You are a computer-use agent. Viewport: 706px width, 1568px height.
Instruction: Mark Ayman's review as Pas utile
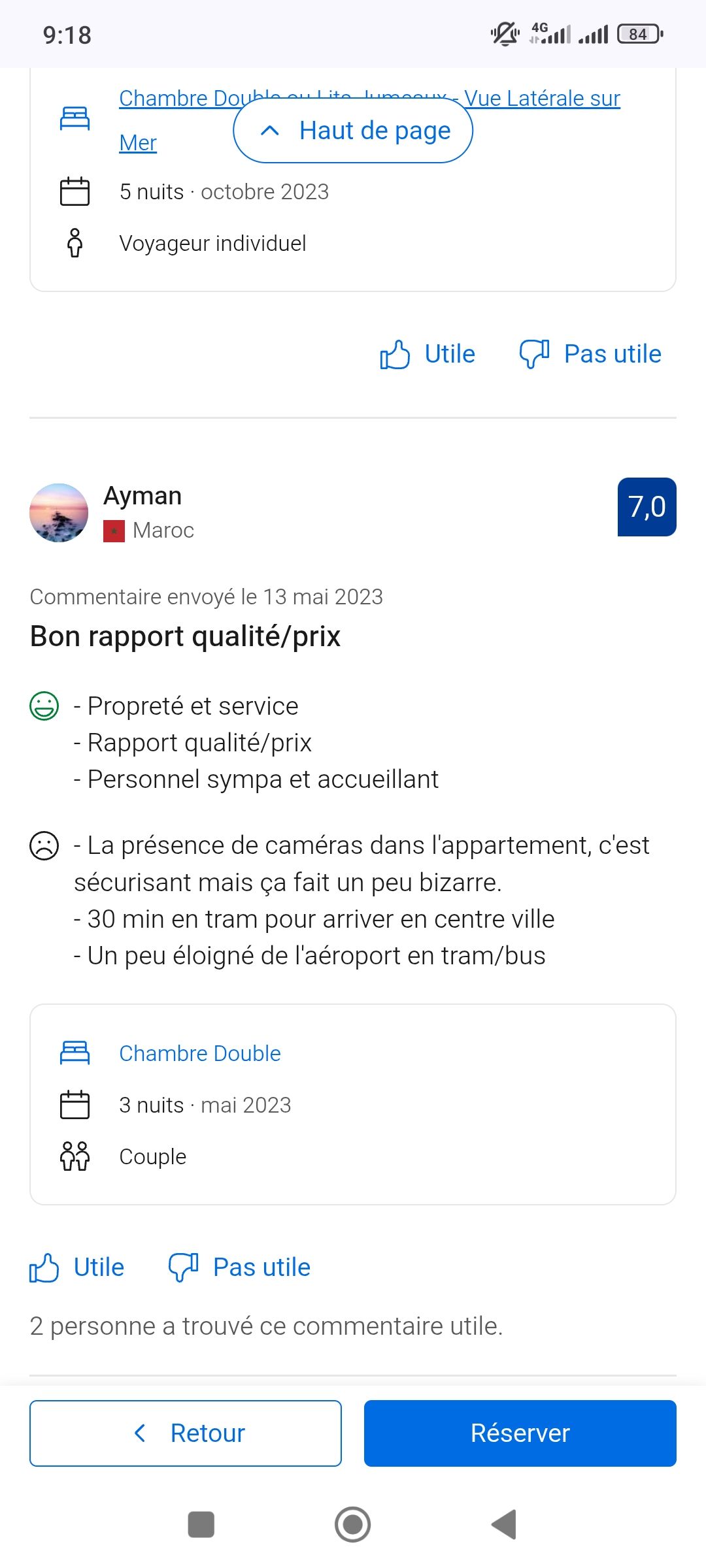click(x=261, y=1267)
